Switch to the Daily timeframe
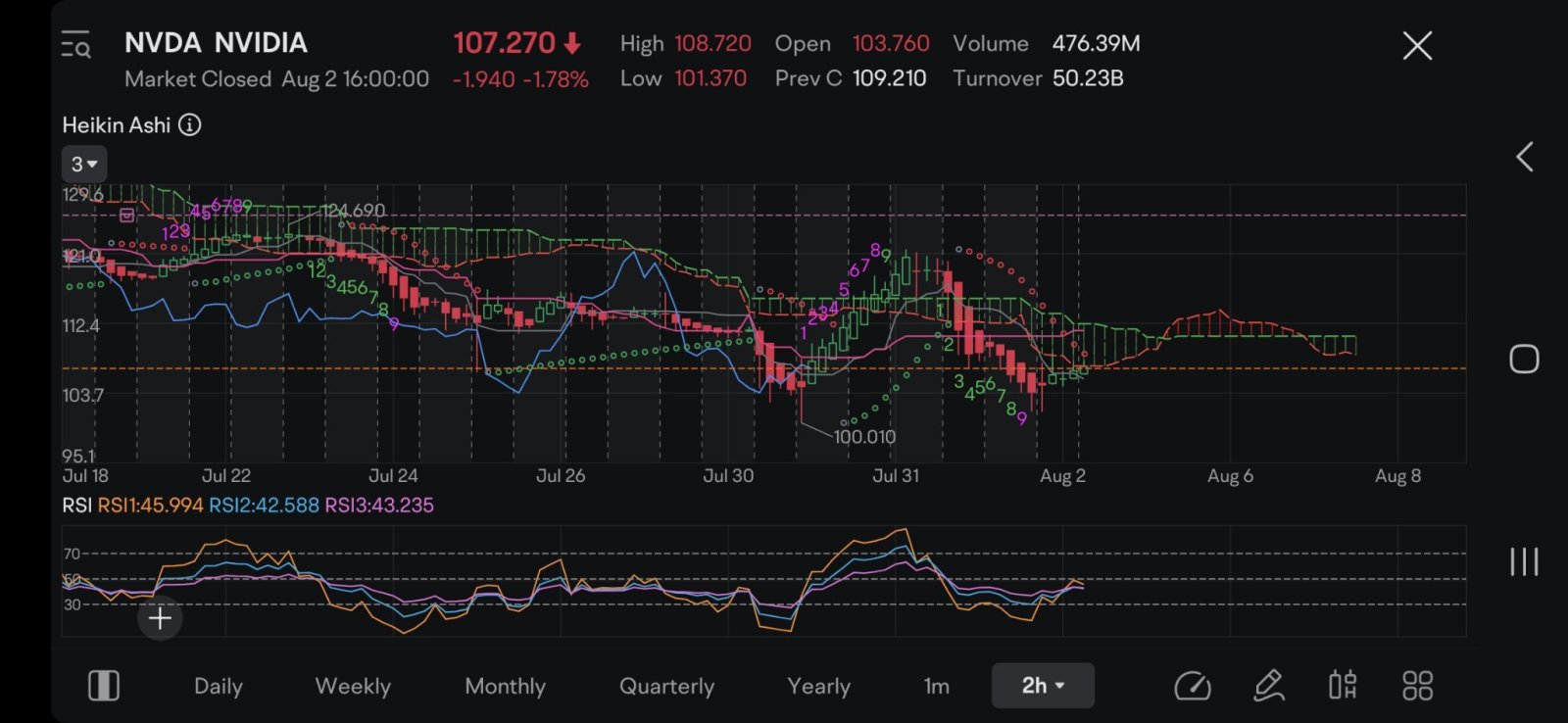The height and width of the screenshot is (723, 1568). pyautogui.click(x=219, y=686)
